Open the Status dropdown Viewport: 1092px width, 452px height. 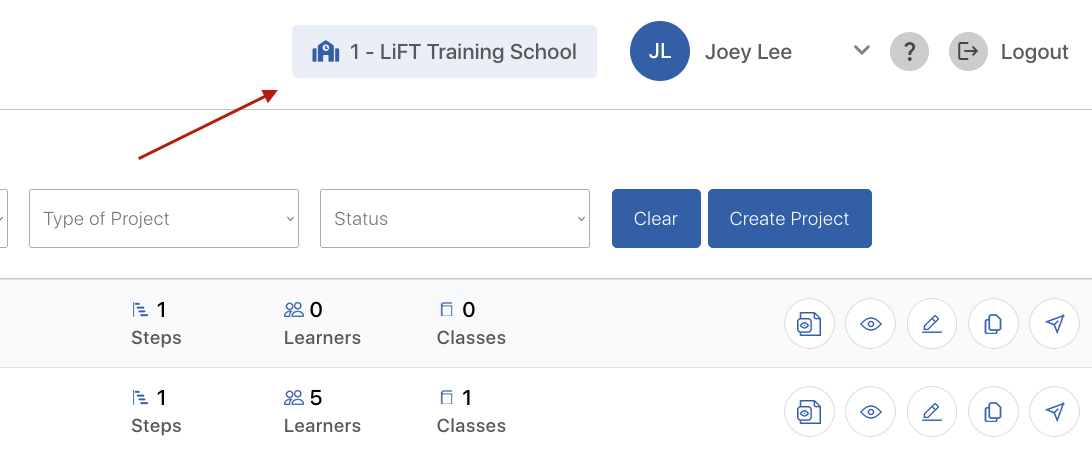pyautogui.click(x=455, y=219)
